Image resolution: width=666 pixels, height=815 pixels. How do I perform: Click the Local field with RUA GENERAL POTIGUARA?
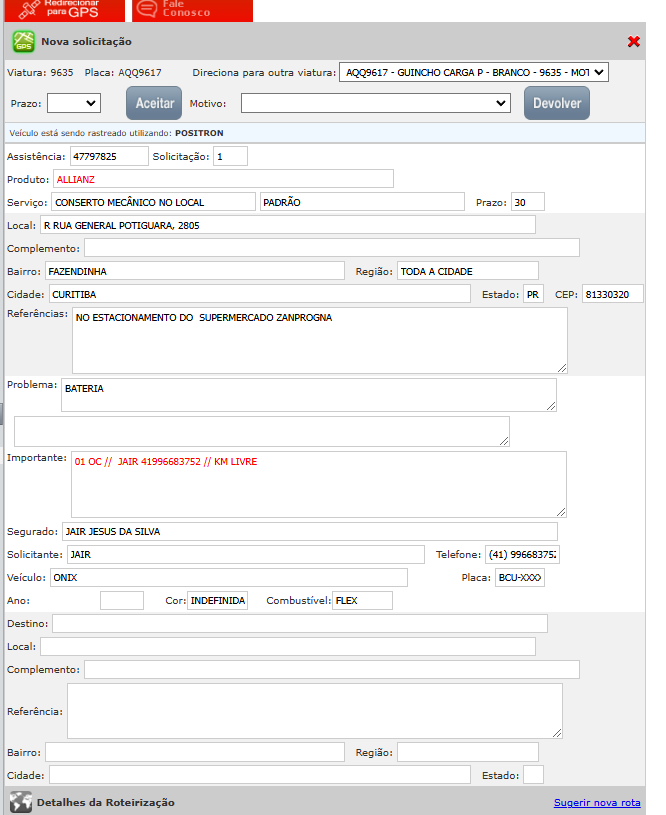coord(288,225)
